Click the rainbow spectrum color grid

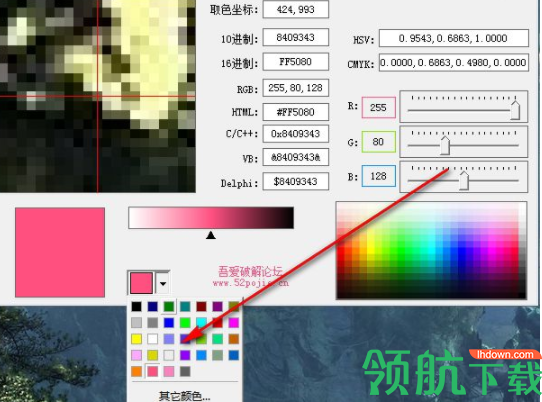click(x=431, y=250)
